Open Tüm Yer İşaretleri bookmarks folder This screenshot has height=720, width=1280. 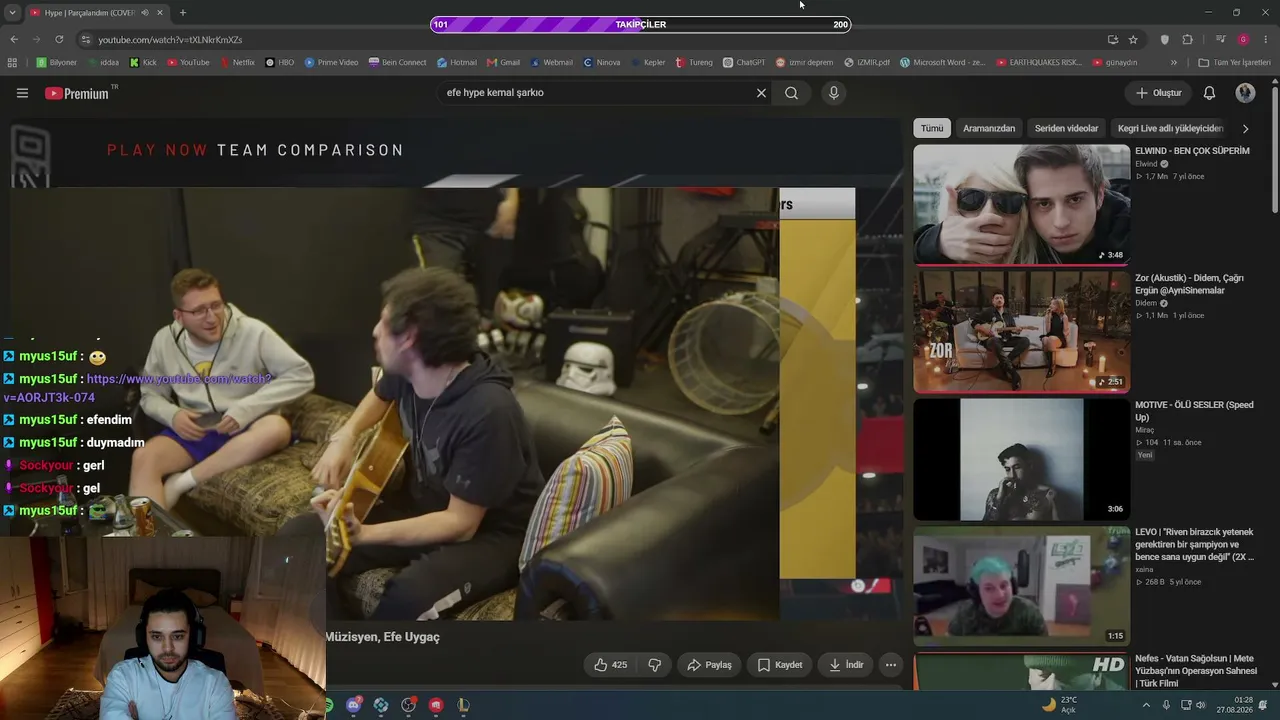(x=1234, y=63)
